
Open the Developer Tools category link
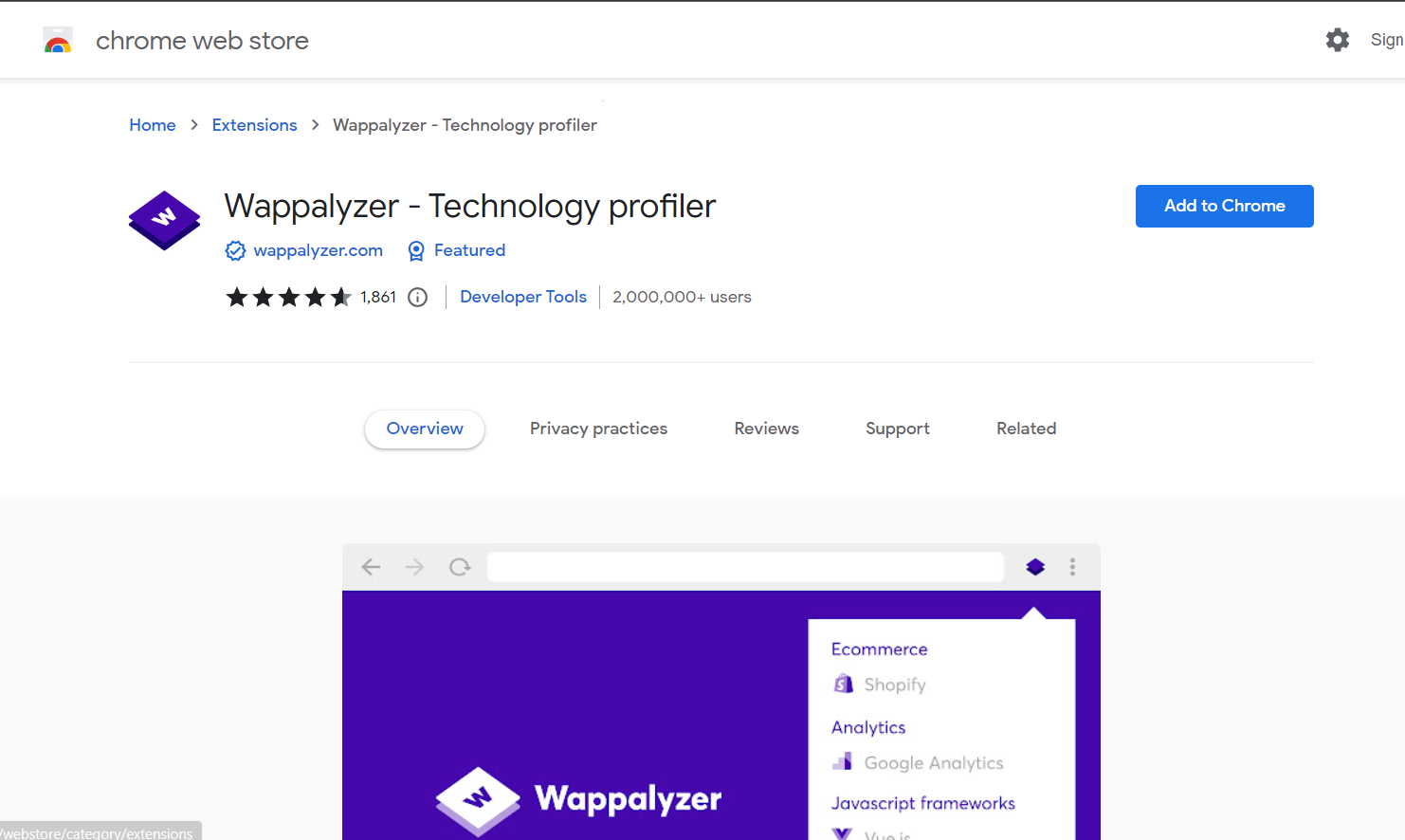523,297
